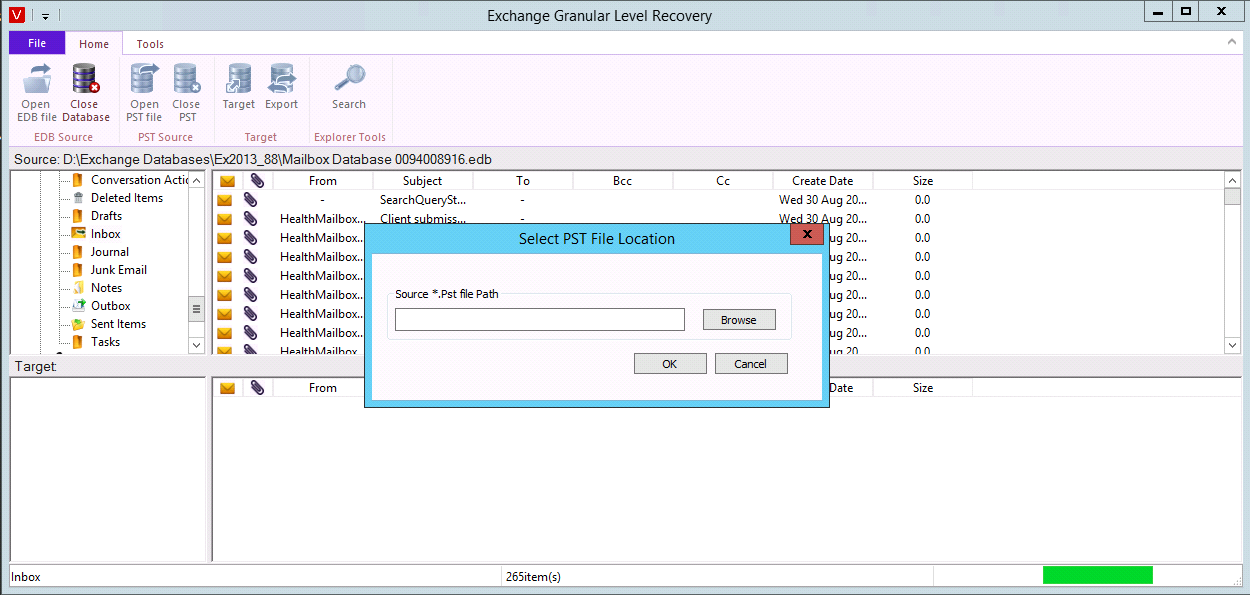Click the paperclip icon in the Client submiss row
The height and width of the screenshot is (595, 1250).
[250, 219]
